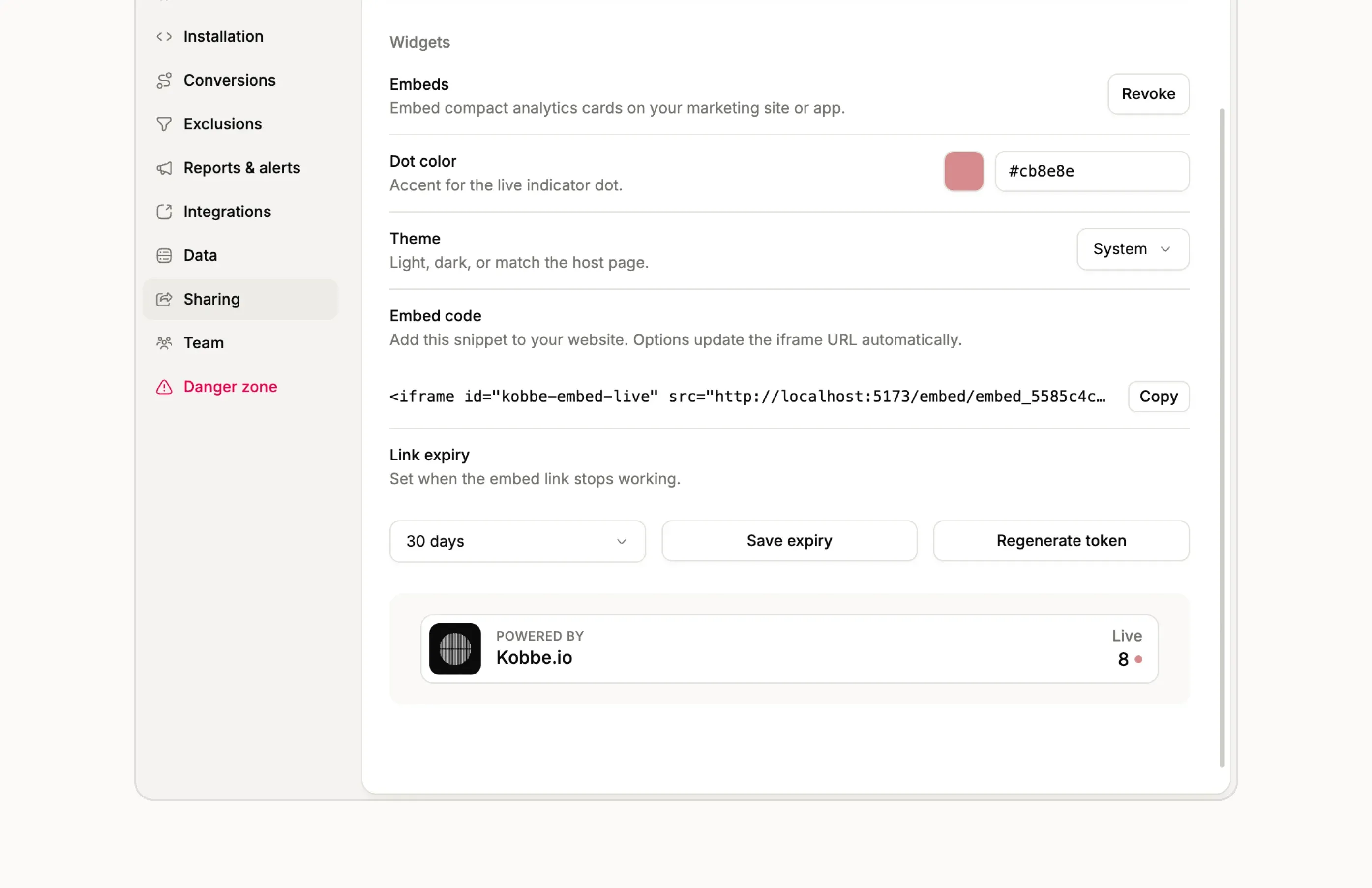Navigate to Danger zone
This screenshot has width=1372, height=888.
(x=239, y=387)
